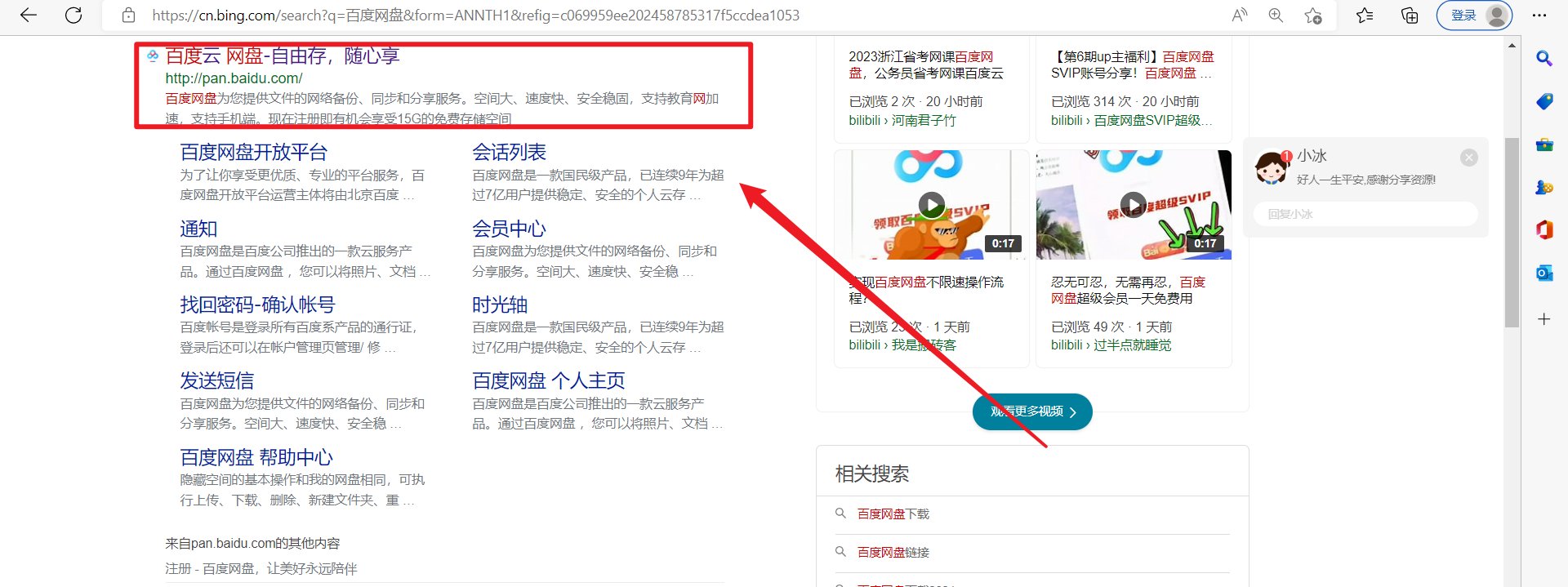Viewport: 1568px width, 587px height.
Task: Open the 超级会员一天免费用 video title
Action: pos(1128,290)
